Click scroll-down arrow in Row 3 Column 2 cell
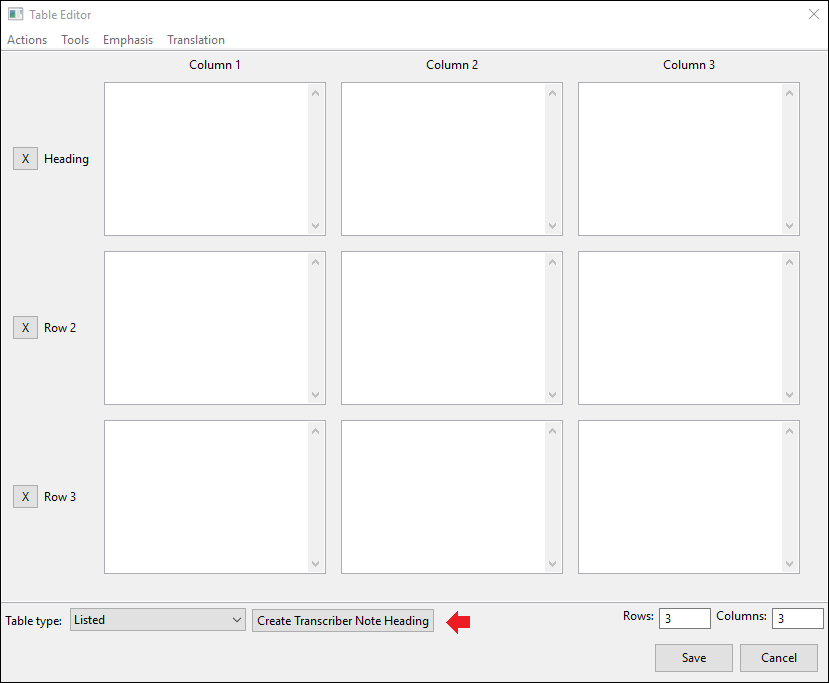The height and width of the screenshot is (683, 829). (x=552, y=564)
